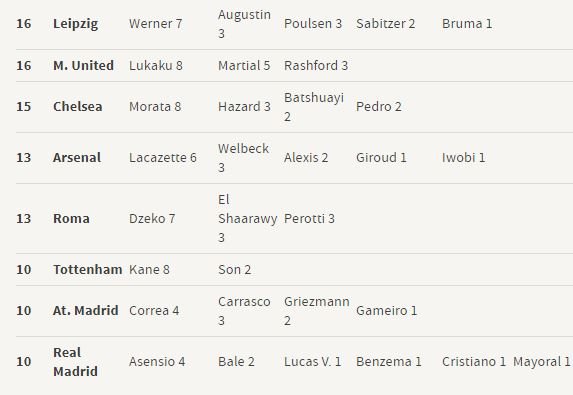Click the Morata 8 entry
Image resolution: width=573 pixels, height=395 pixels.
(x=155, y=106)
